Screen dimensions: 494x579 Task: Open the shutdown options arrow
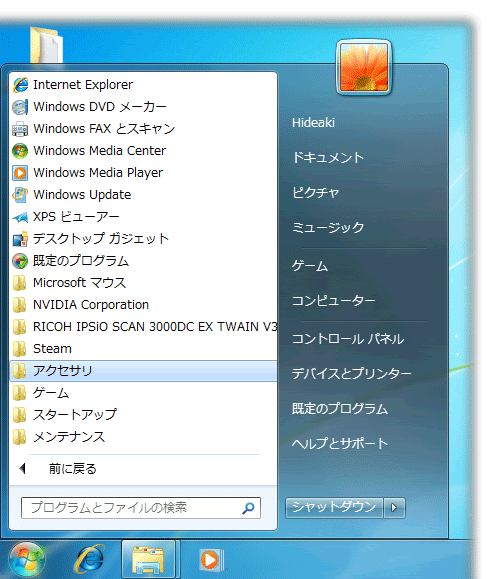(394, 508)
